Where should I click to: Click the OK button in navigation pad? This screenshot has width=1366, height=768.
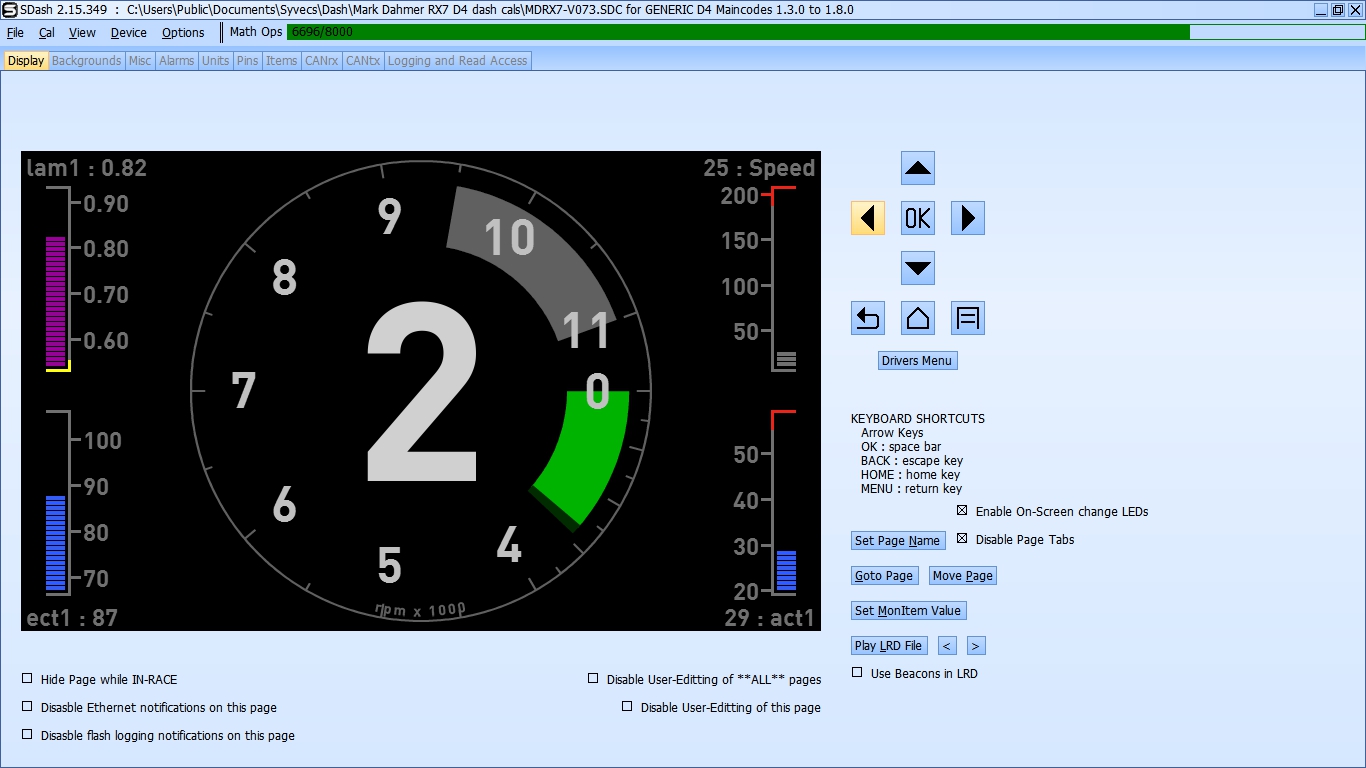917,218
